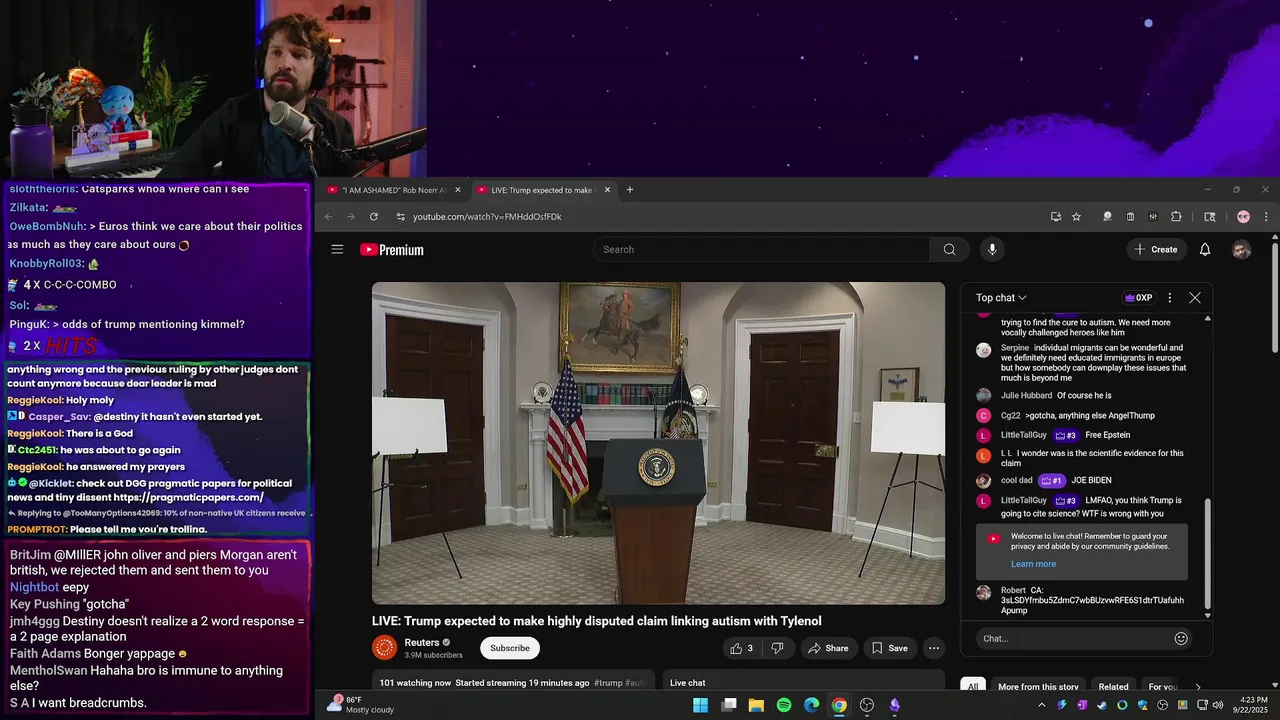The width and height of the screenshot is (1280, 720).
Task: Open the YouTube guide hamburger menu
Action: tap(337, 249)
